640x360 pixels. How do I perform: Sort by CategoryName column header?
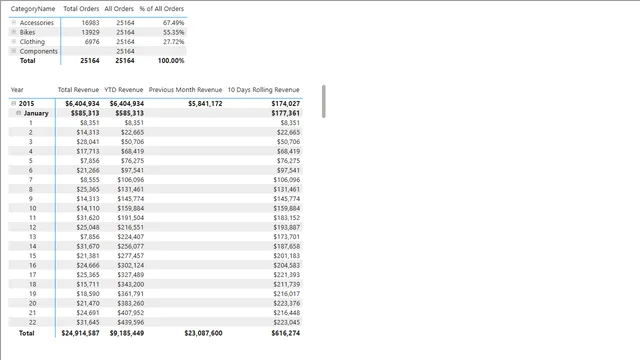tap(33, 9)
